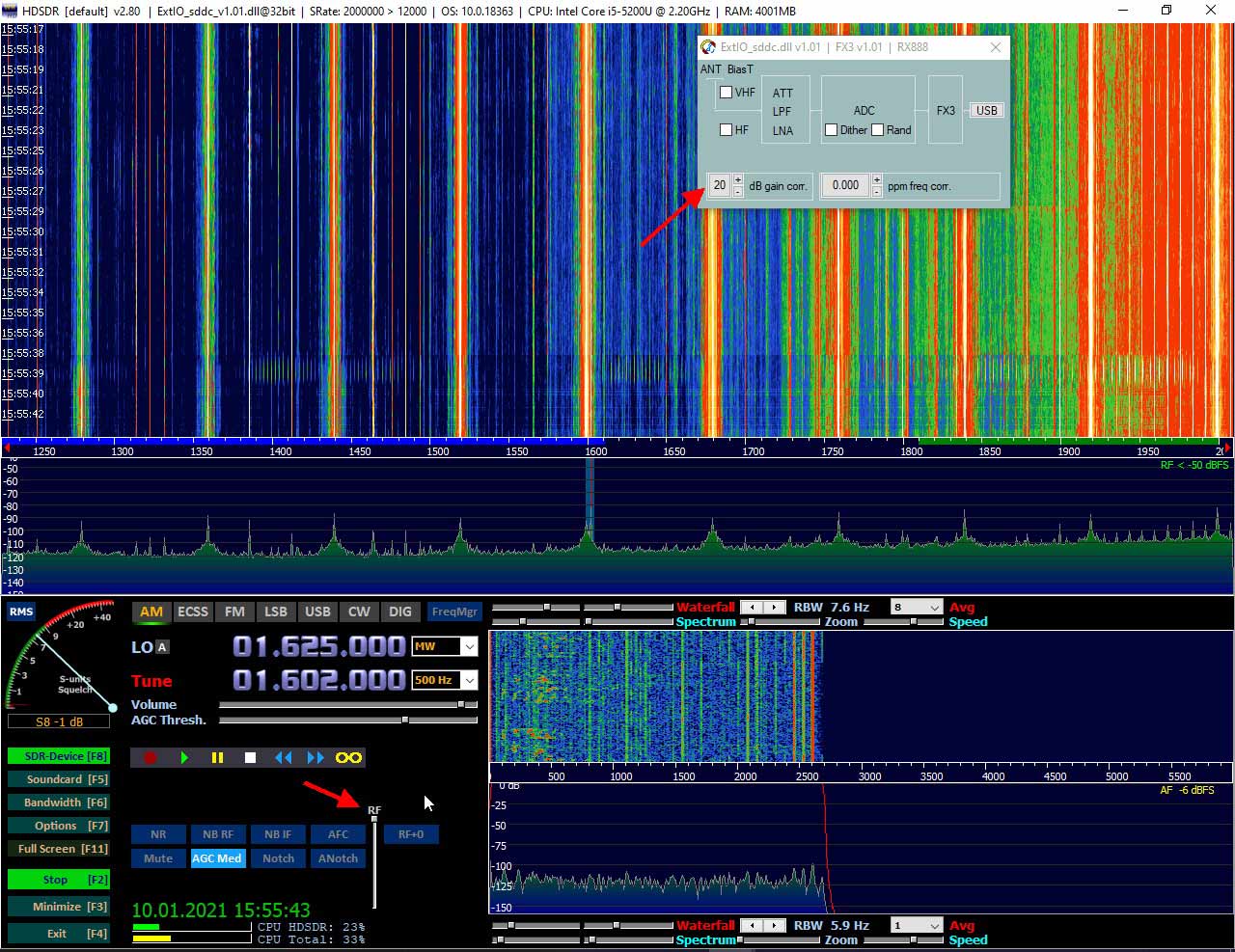Click the S-meter squelch knob

112,707
